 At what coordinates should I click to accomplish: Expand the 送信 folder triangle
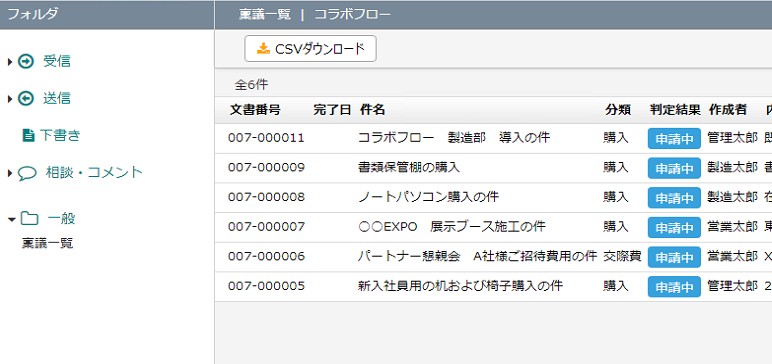pyautogui.click(x=10, y=99)
